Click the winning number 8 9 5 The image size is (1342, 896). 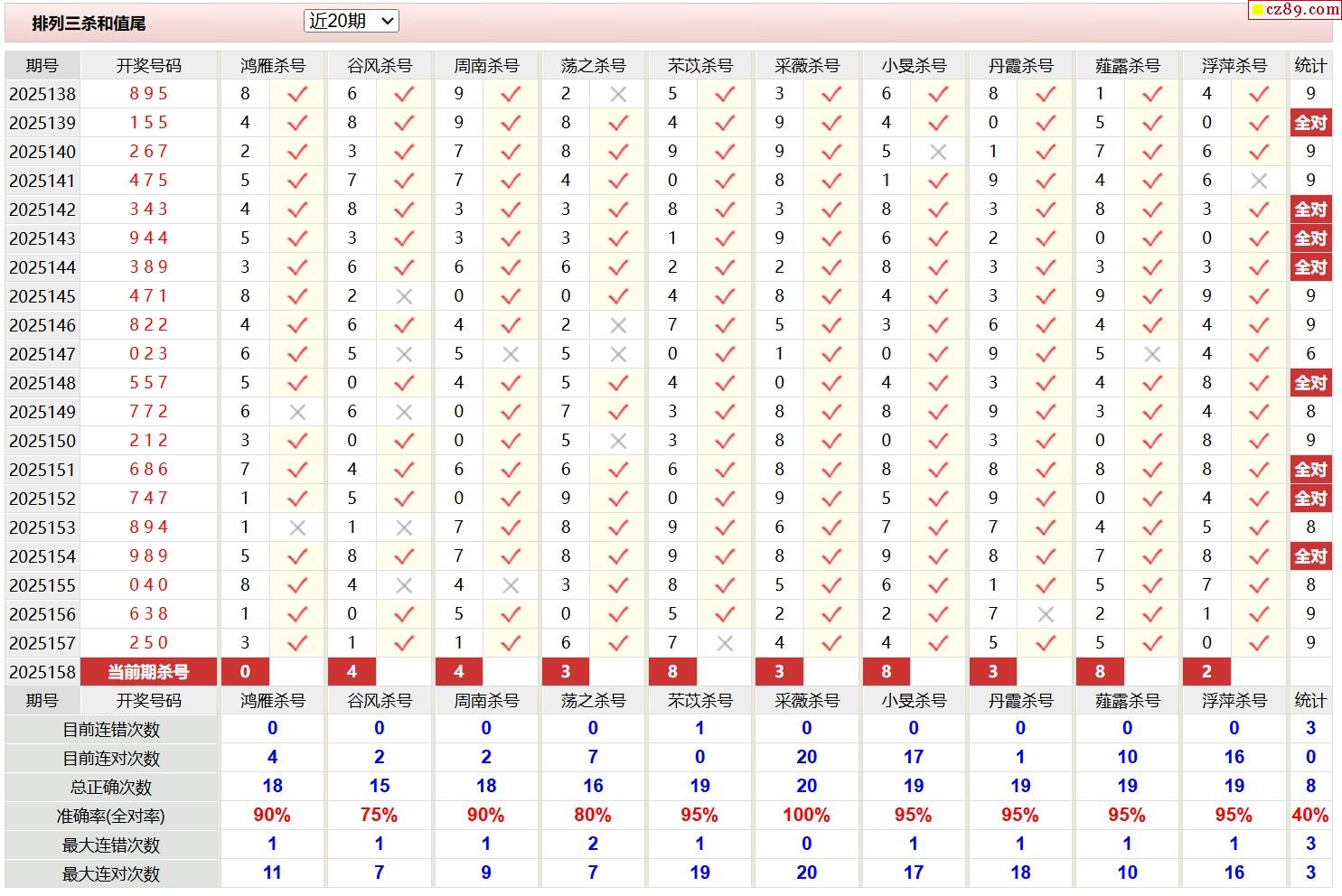(x=149, y=93)
